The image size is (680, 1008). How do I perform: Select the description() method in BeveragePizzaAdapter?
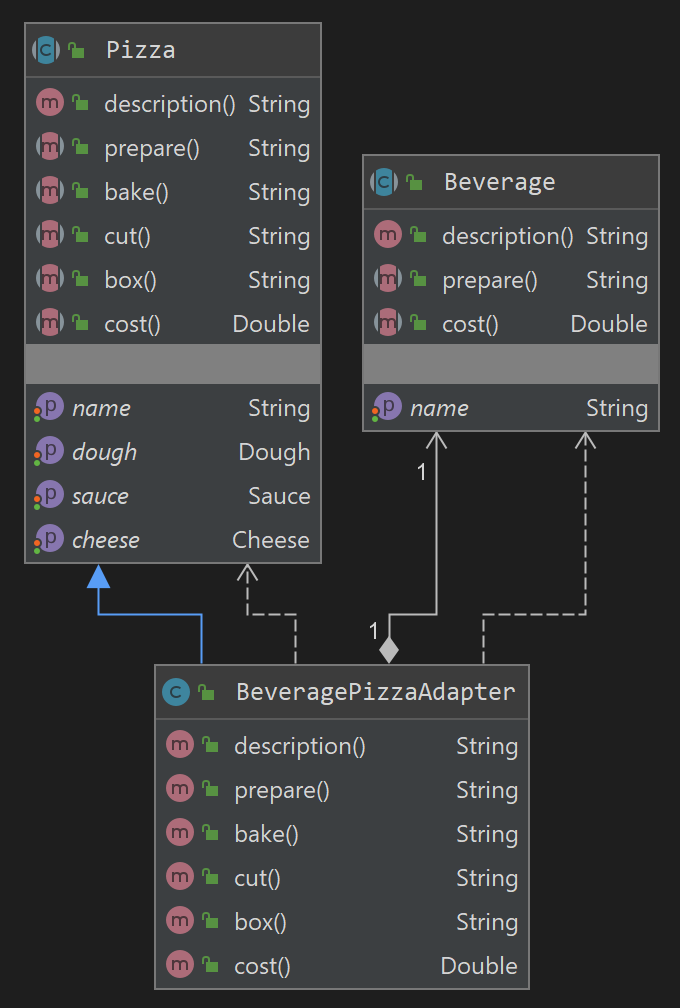299,746
